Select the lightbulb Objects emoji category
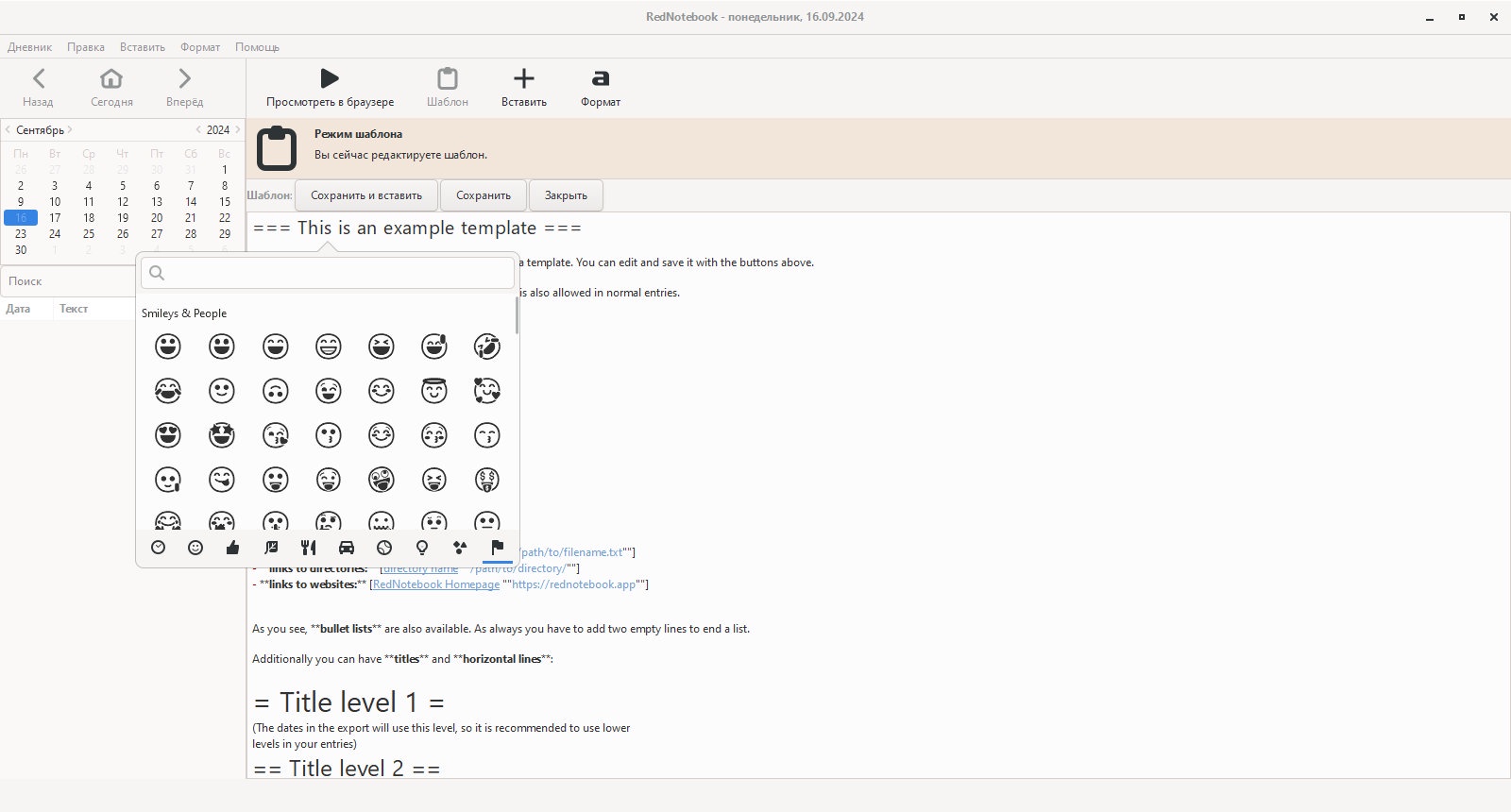 click(x=422, y=548)
